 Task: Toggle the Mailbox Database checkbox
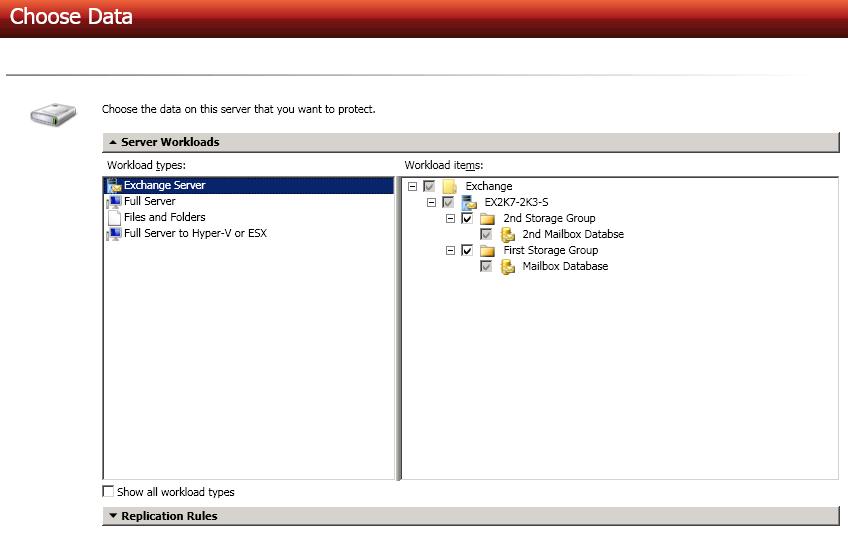486,266
